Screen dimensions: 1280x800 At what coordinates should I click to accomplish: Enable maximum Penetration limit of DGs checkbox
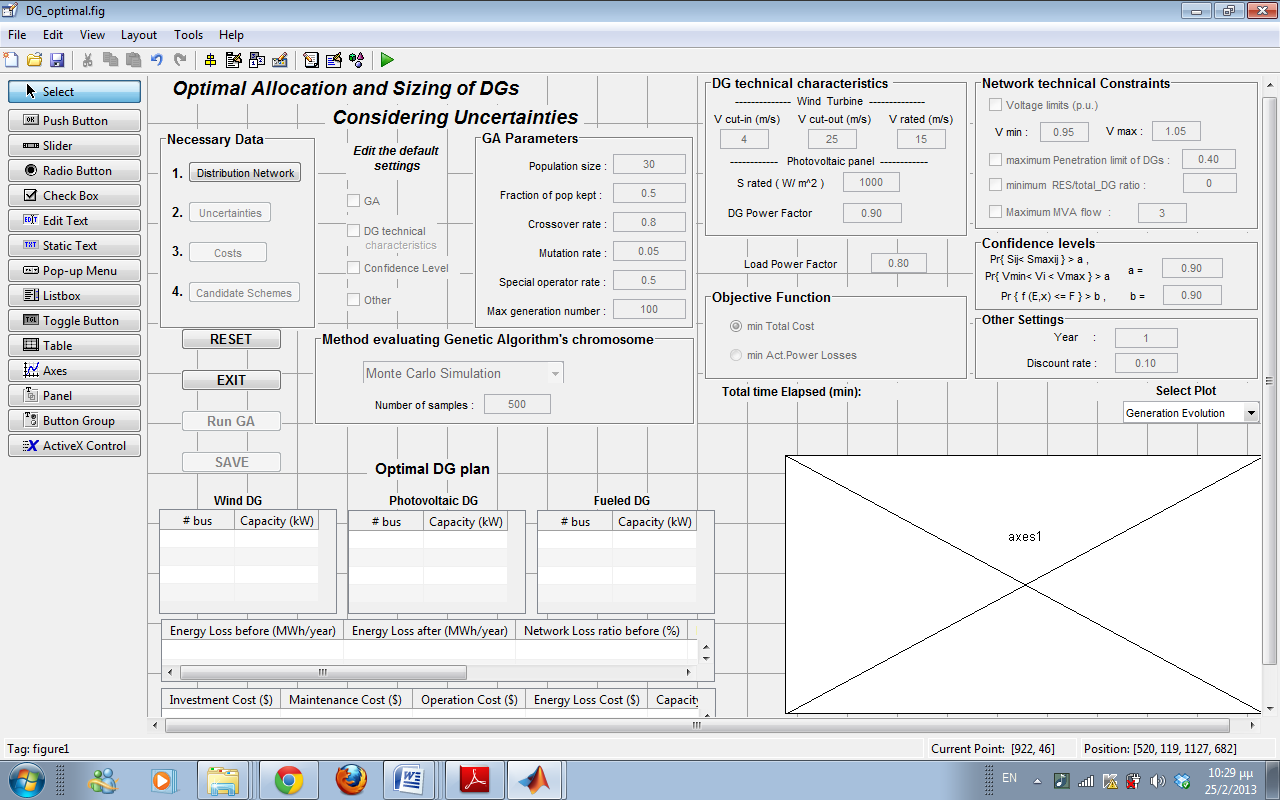995,160
